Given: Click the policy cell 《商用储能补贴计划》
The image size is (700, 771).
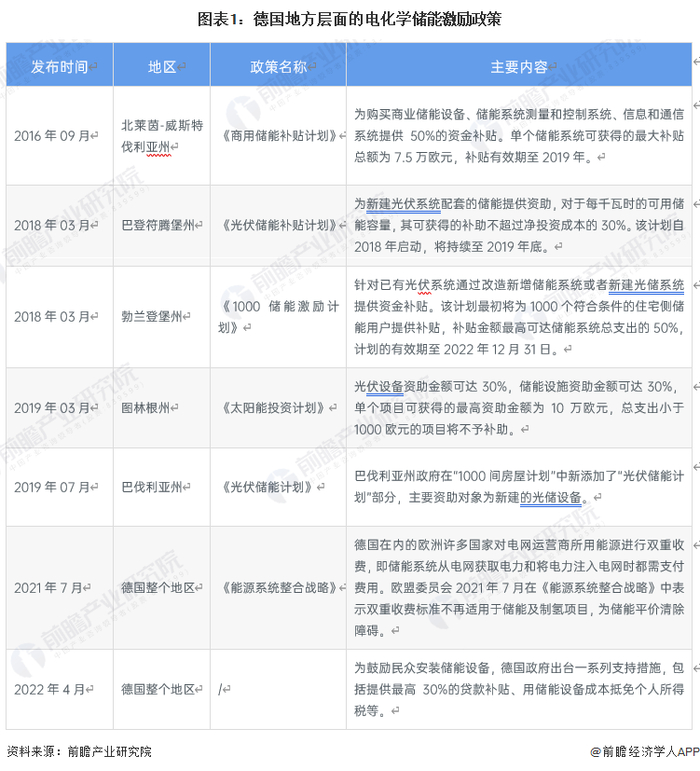Looking at the screenshot, I should pyautogui.click(x=279, y=136).
